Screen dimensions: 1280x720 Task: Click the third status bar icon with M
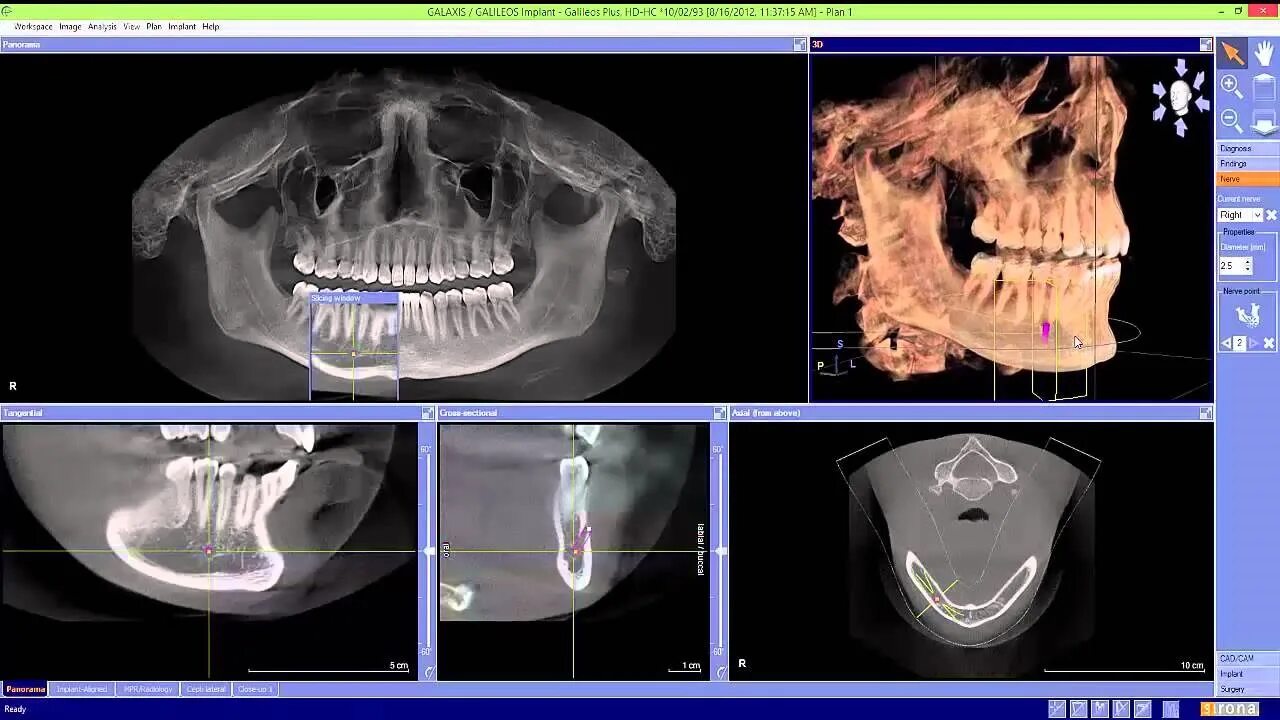[1100, 709]
